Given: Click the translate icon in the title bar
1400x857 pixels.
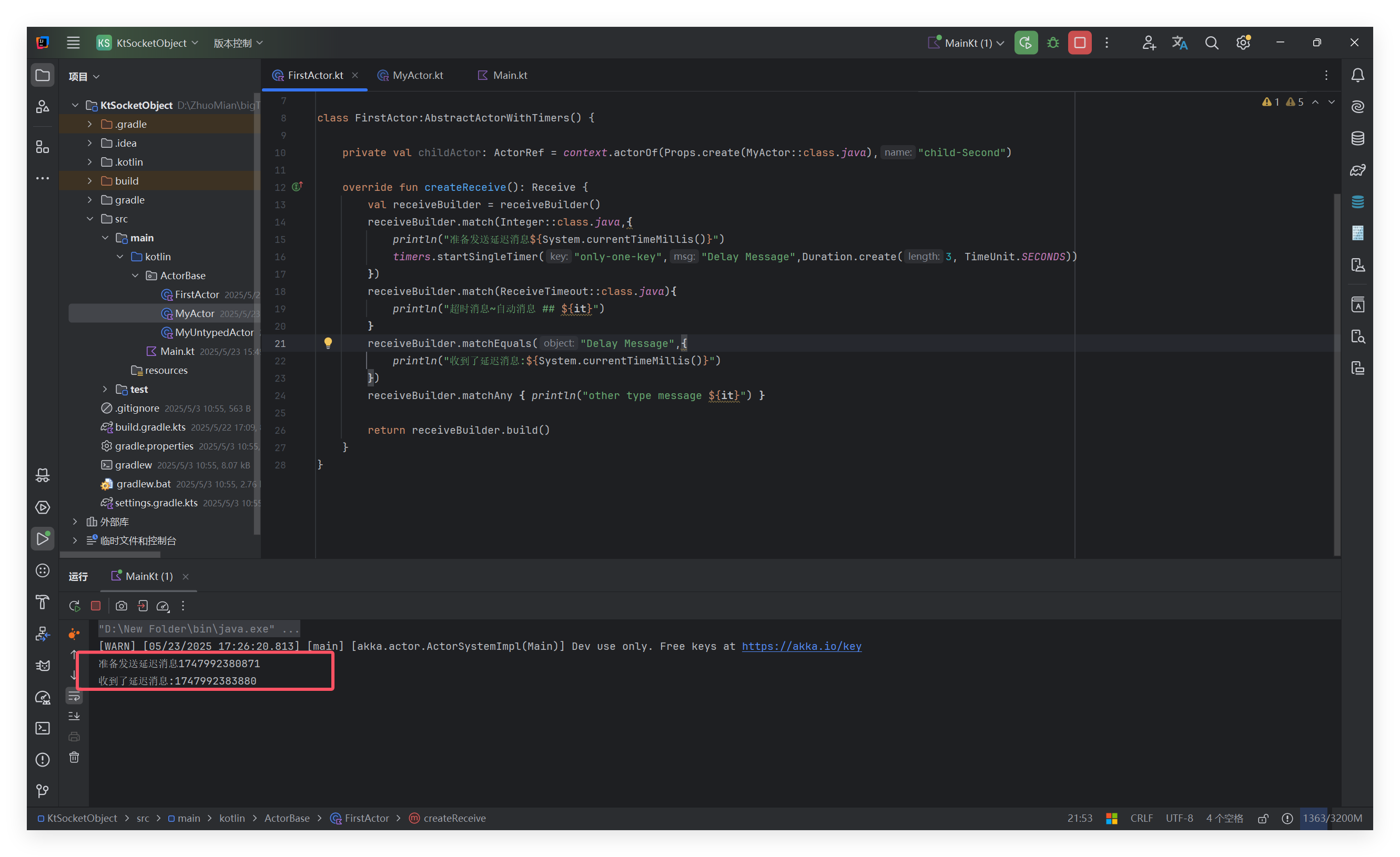Looking at the screenshot, I should click(1180, 43).
